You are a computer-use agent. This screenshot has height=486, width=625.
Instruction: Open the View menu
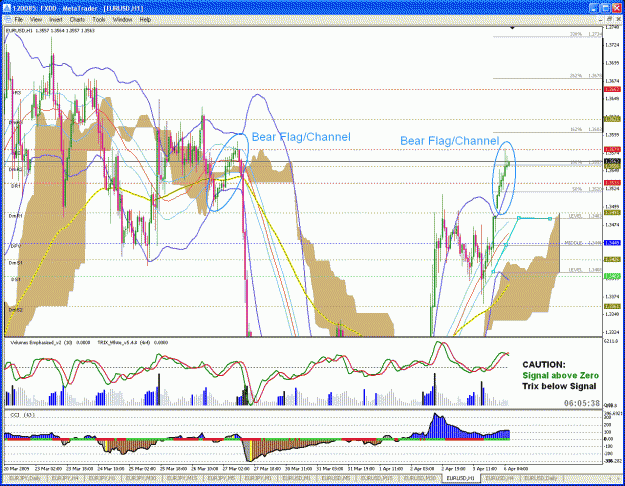coord(35,19)
